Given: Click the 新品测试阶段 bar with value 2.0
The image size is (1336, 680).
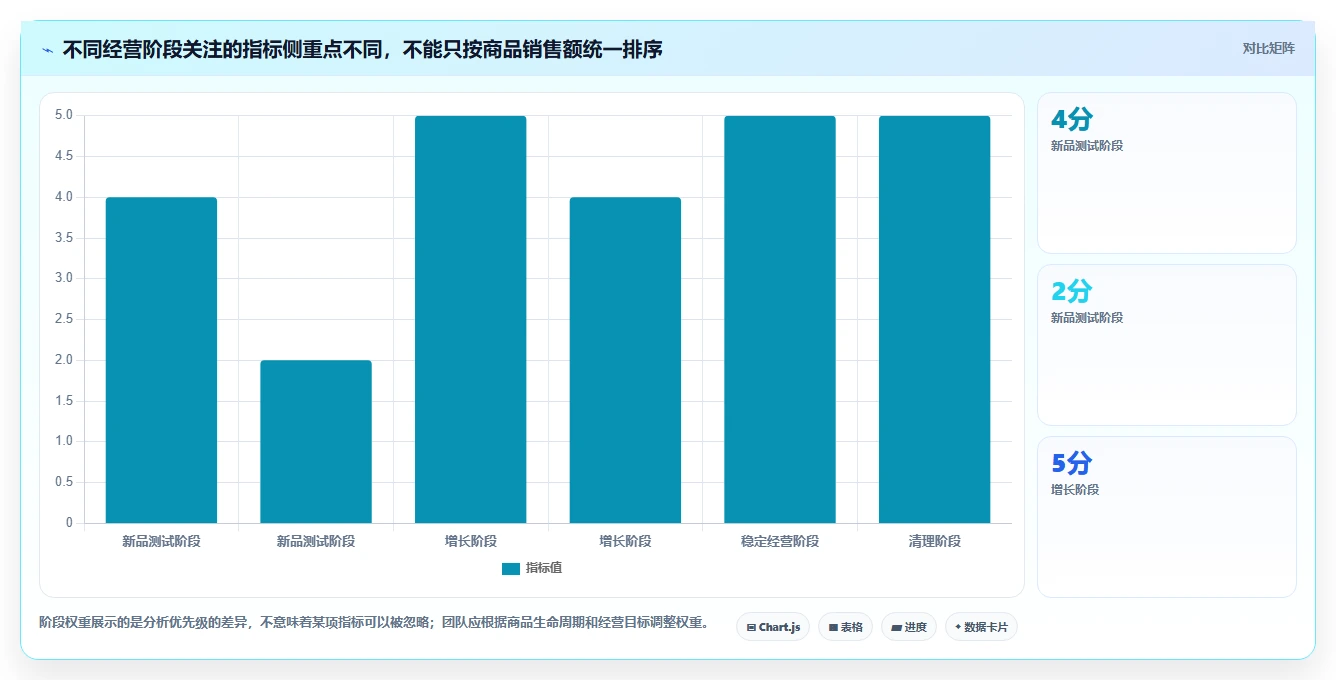Looking at the screenshot, I should (x=316, y=441).
